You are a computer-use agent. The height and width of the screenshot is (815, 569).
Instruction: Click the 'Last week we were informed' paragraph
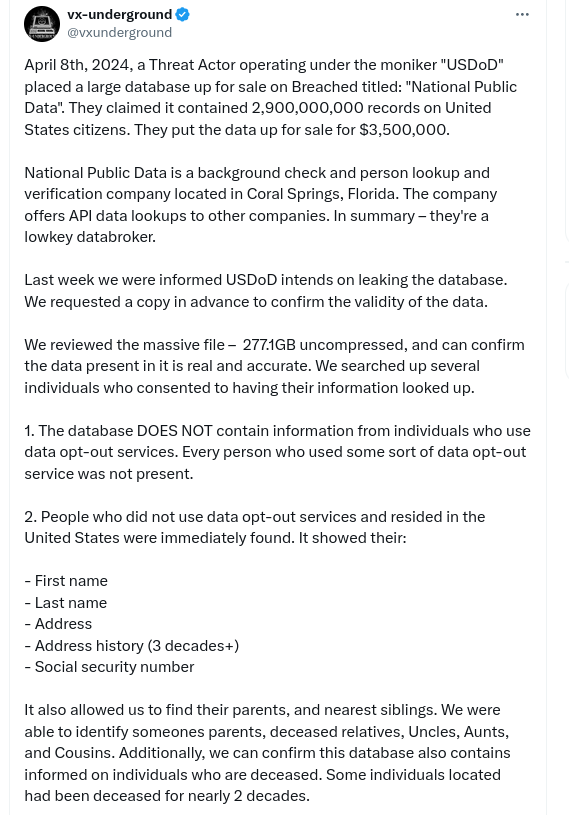click(266, 291)
